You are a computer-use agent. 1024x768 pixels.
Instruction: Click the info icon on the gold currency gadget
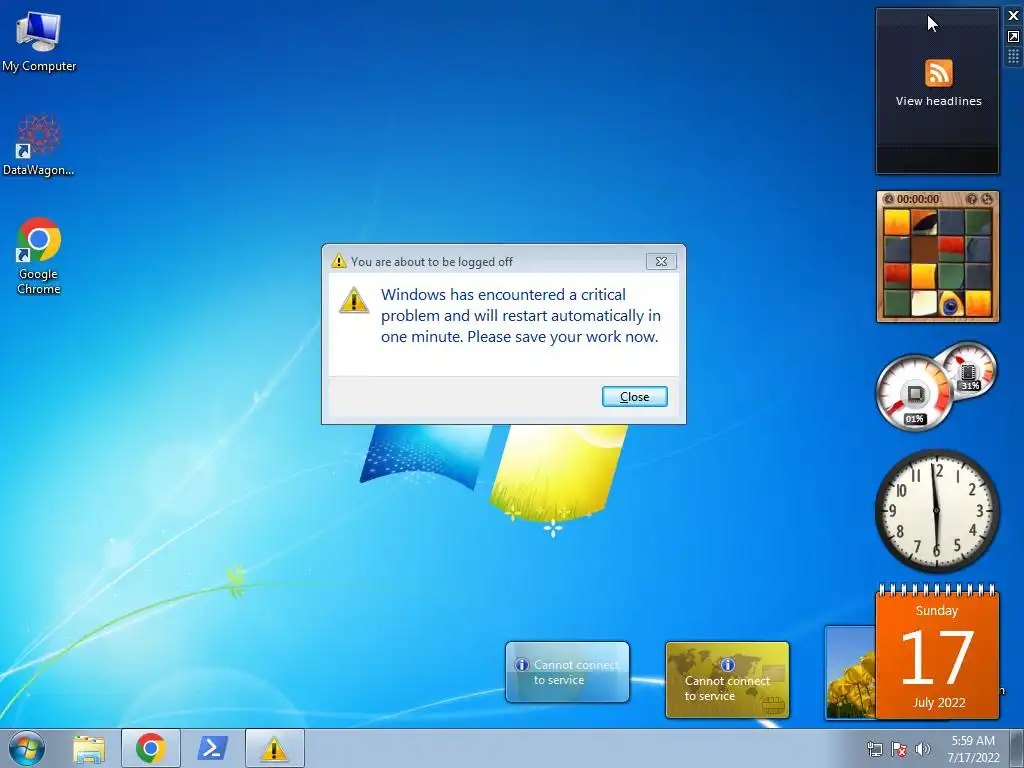[728, 665]
